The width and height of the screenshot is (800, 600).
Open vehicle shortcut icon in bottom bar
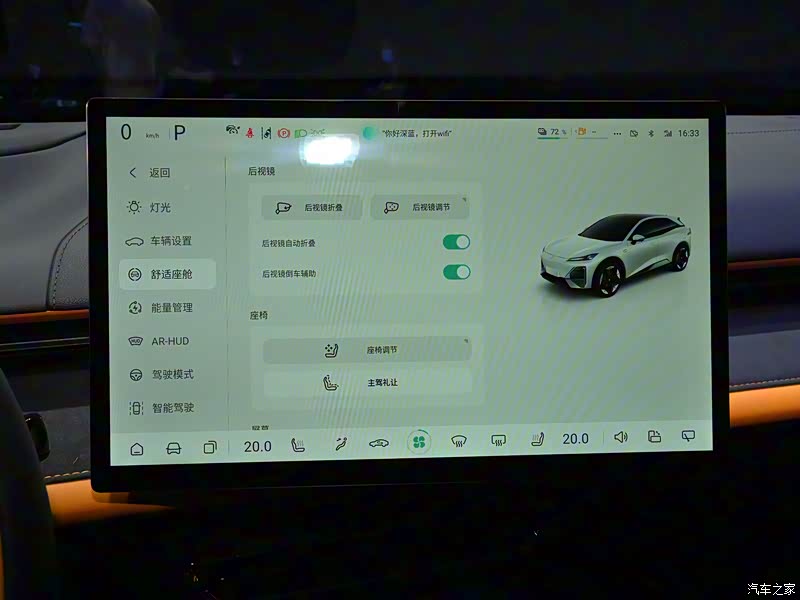[x=173, y=448]
